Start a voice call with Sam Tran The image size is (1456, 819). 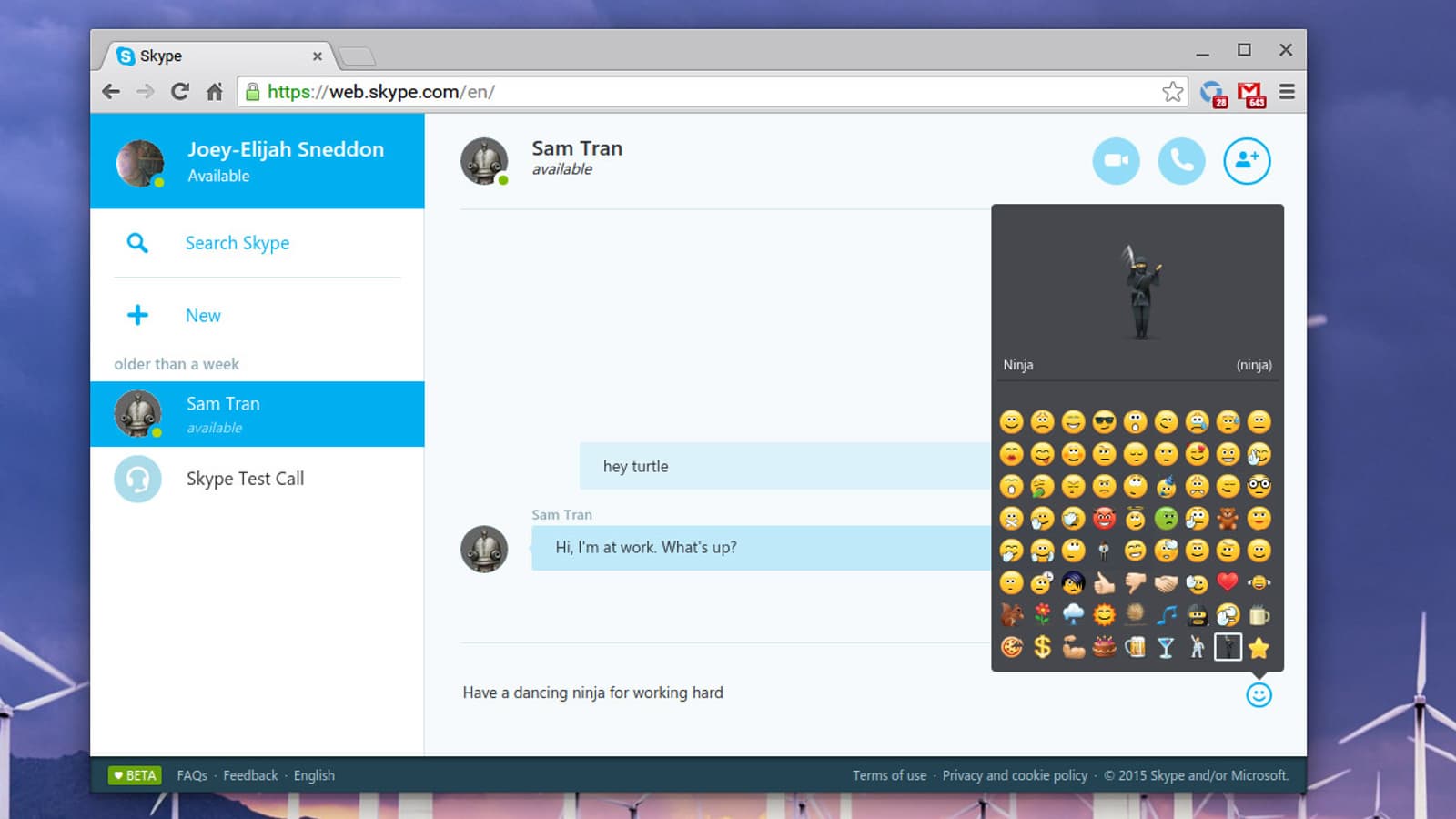[1181, 161]
